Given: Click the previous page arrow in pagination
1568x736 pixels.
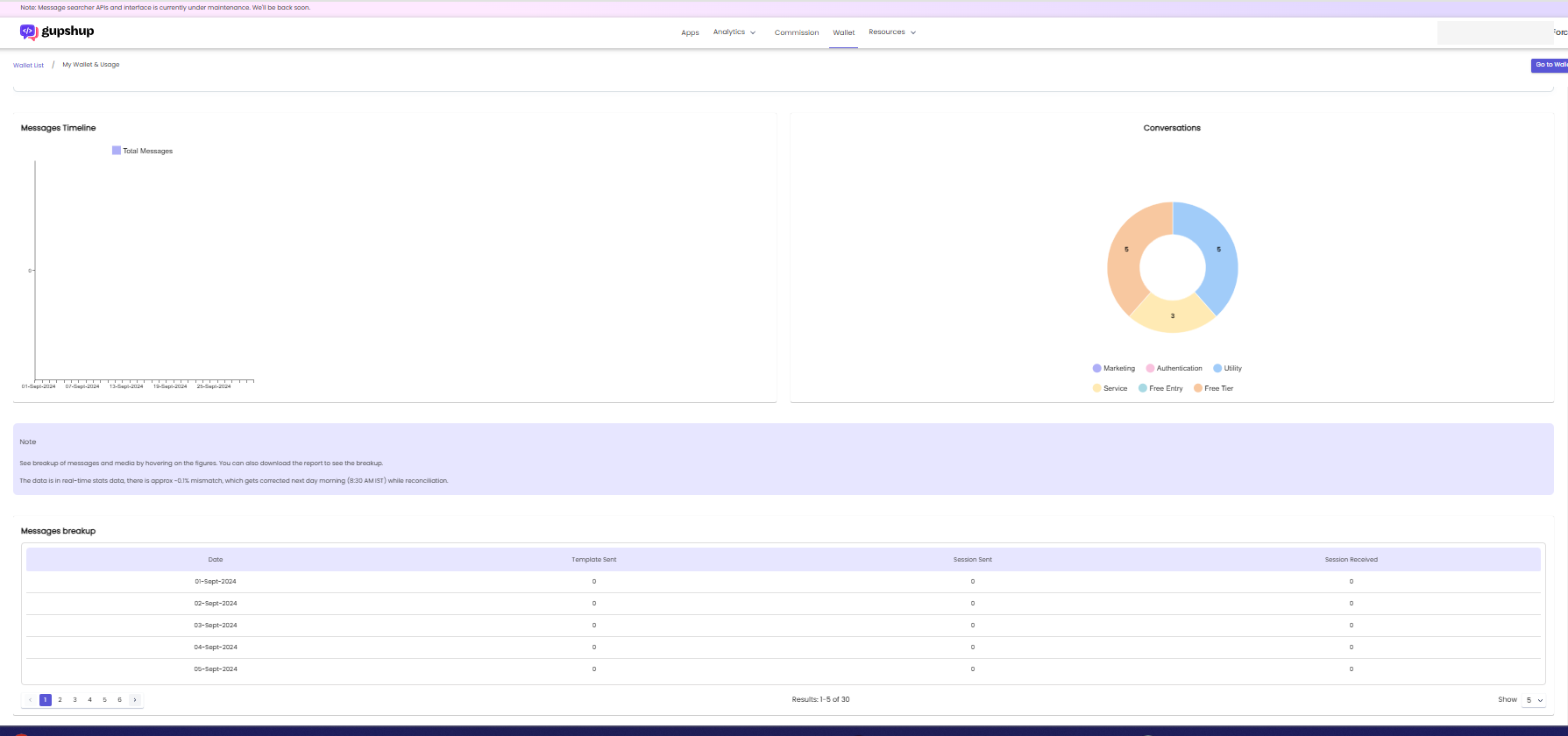Looking at the screenshot, I should click(x=30, y=700).
